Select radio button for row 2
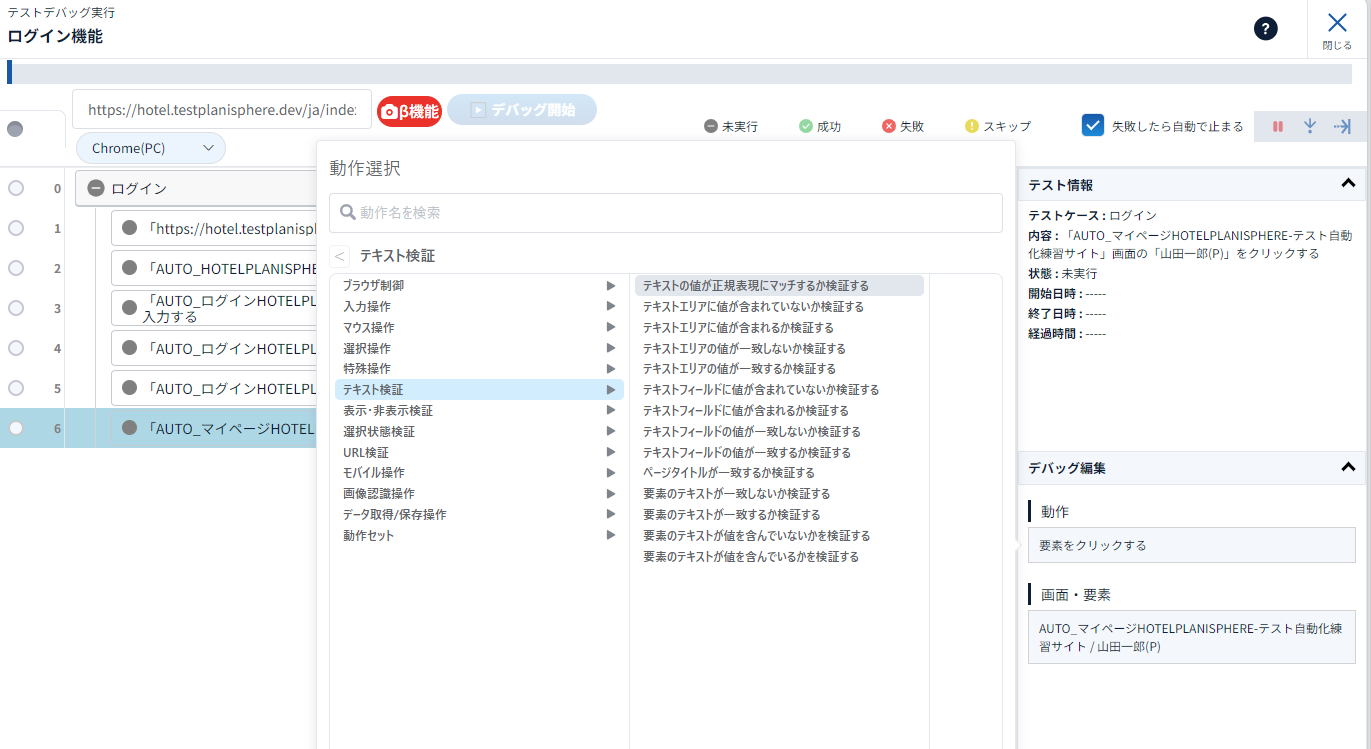 (16, 268)
